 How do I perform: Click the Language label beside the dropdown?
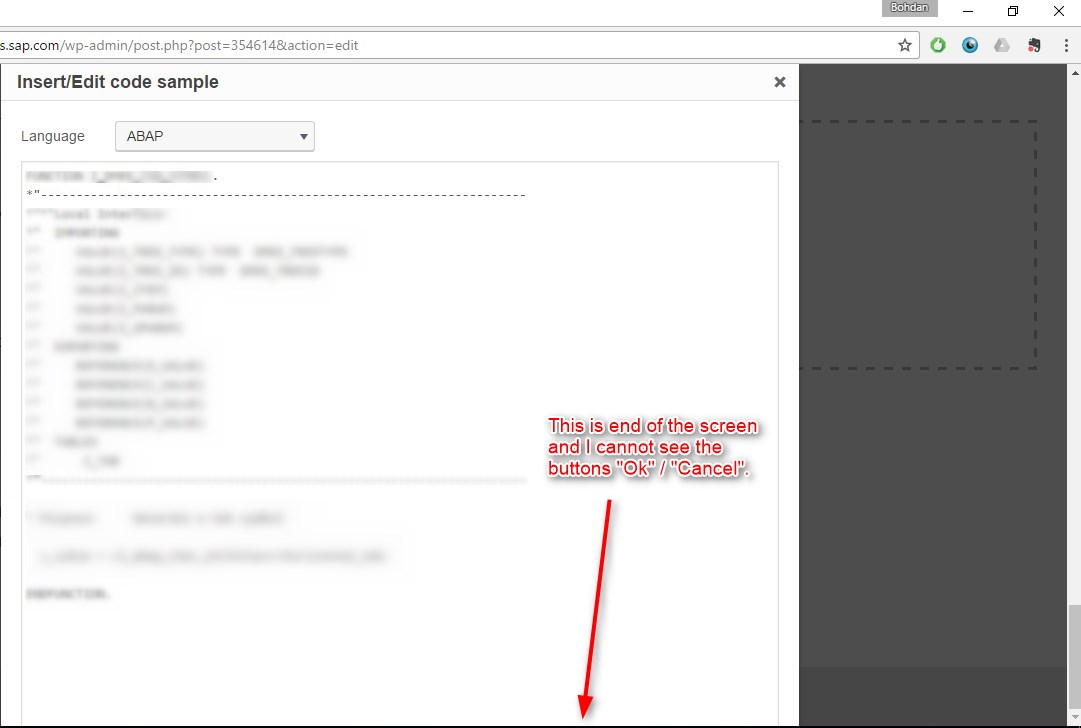pyautogui.click(x=53, y=136)
